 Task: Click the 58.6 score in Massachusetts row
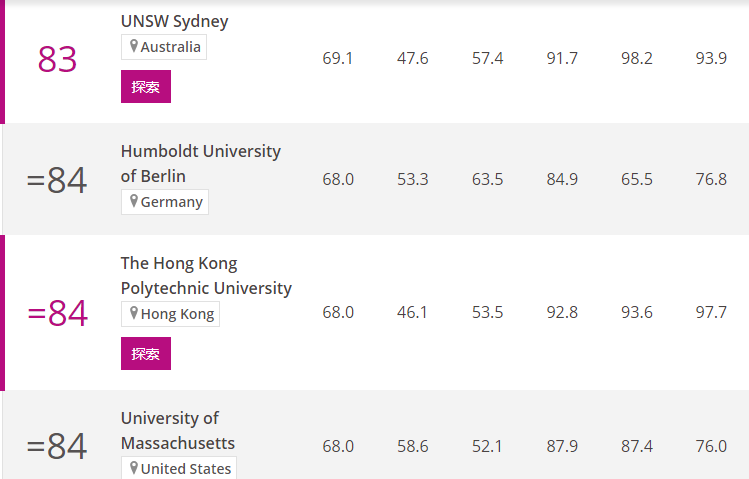pyautogui.click(x=413, y=446)
